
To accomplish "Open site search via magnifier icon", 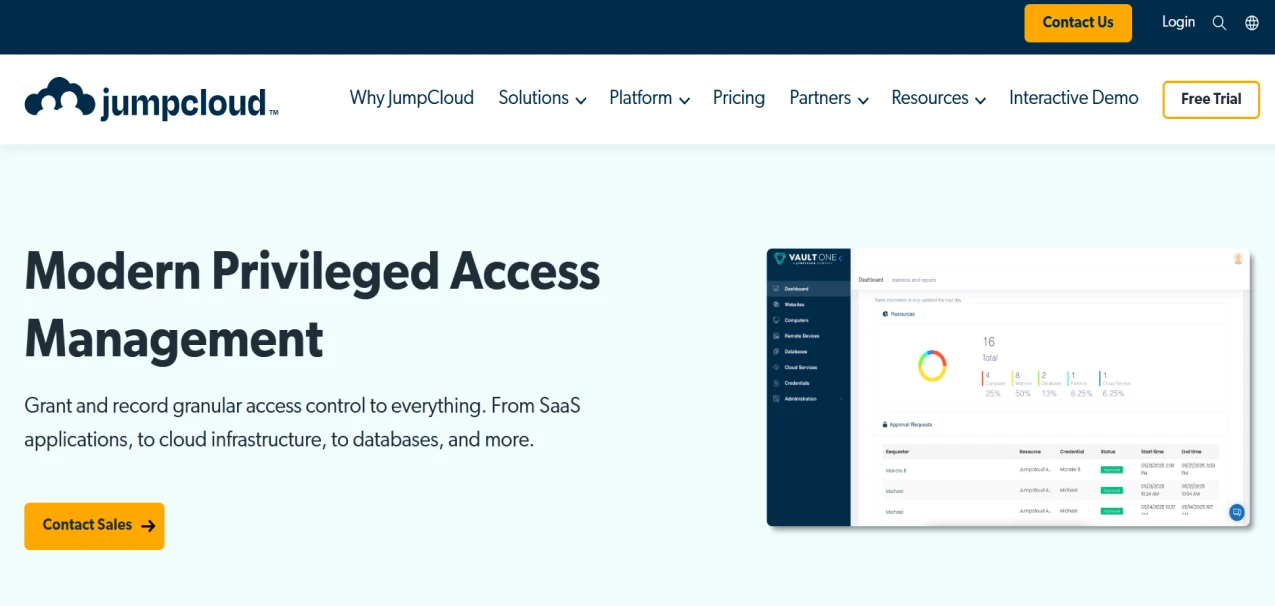I will pyautogui.click(x=1219, y=23).
